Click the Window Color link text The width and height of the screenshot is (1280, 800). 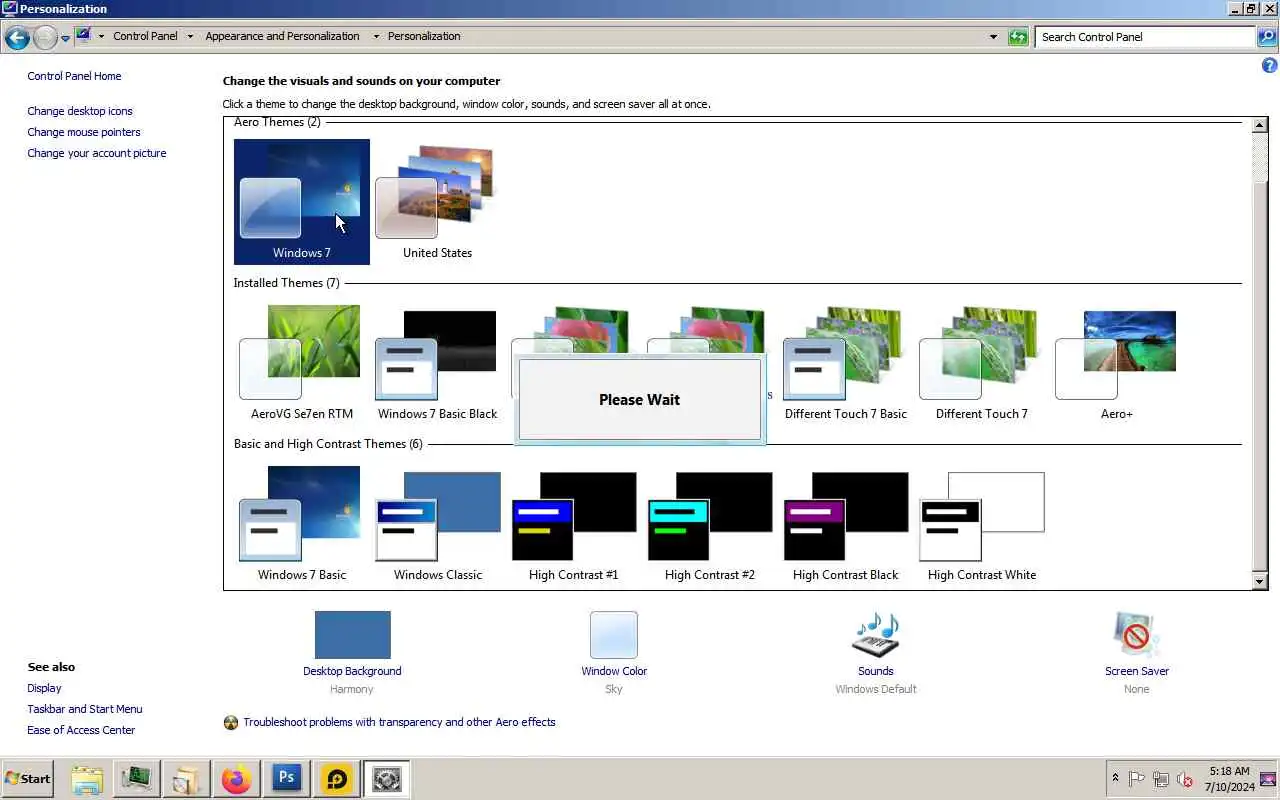coord(614,671)
